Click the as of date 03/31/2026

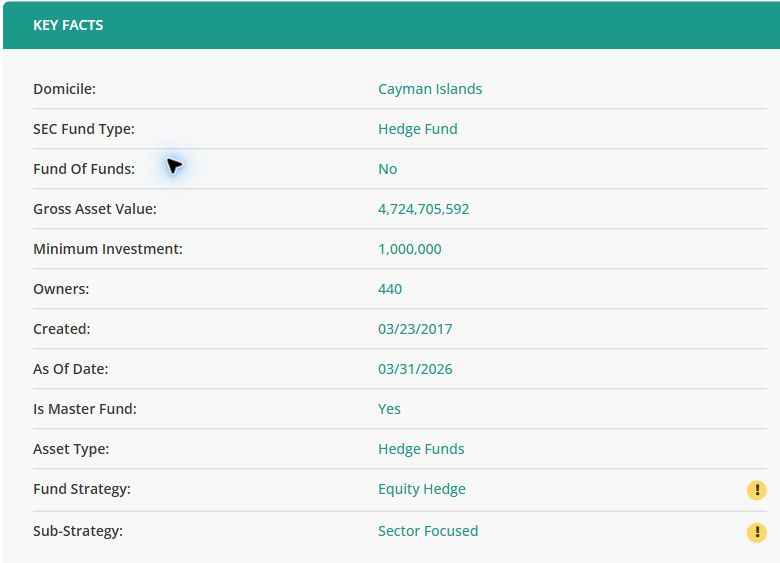point(415,369)
